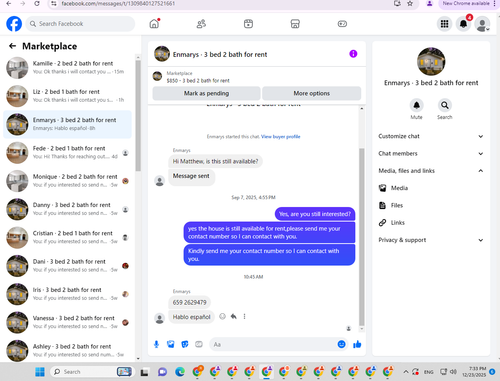Open the Iris 3 bed 2 bath chat
The height and width of the screenshot is (381, 500).
coord(68,294)
